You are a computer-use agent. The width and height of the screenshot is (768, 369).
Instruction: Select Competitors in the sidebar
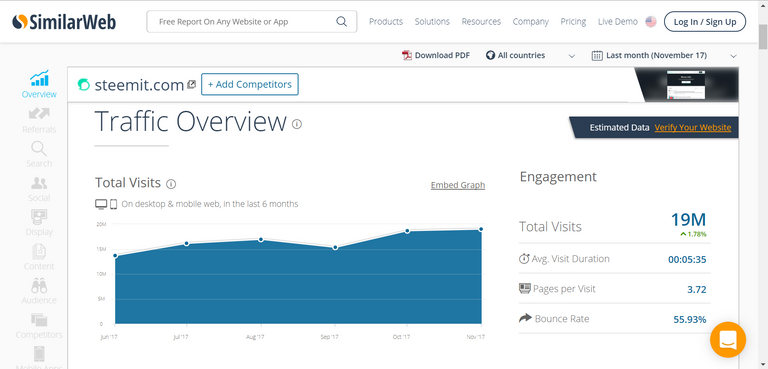pyautogui.click(x=39, y=326)
